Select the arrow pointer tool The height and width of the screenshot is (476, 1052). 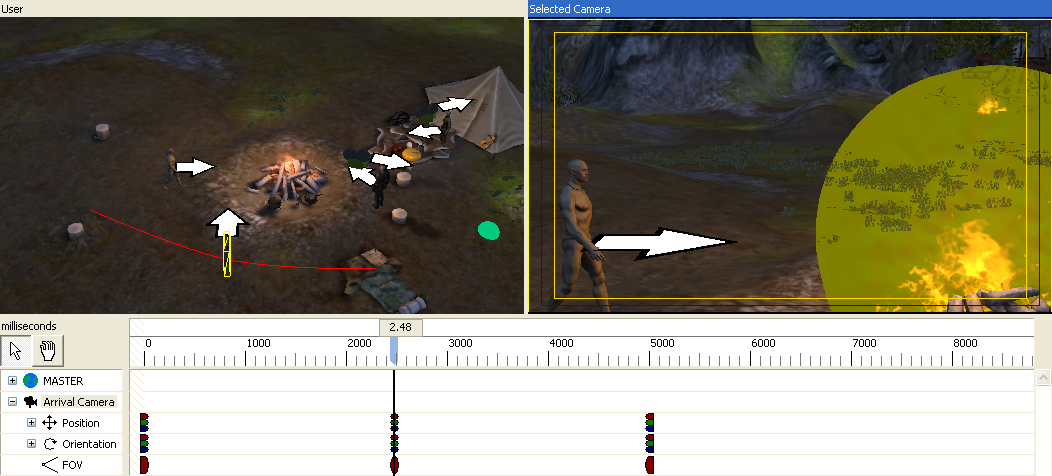coord(16,349)
